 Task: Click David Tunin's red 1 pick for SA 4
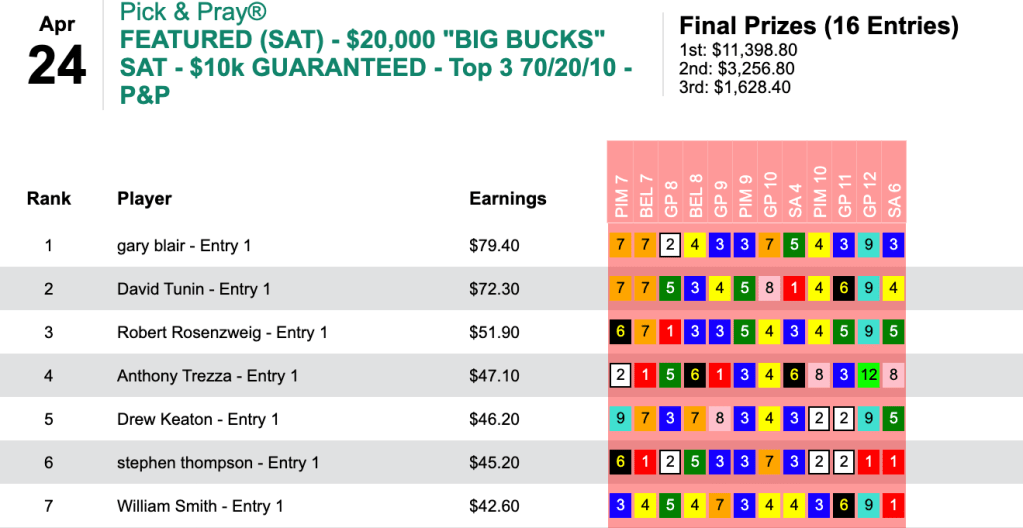(795, 288)
